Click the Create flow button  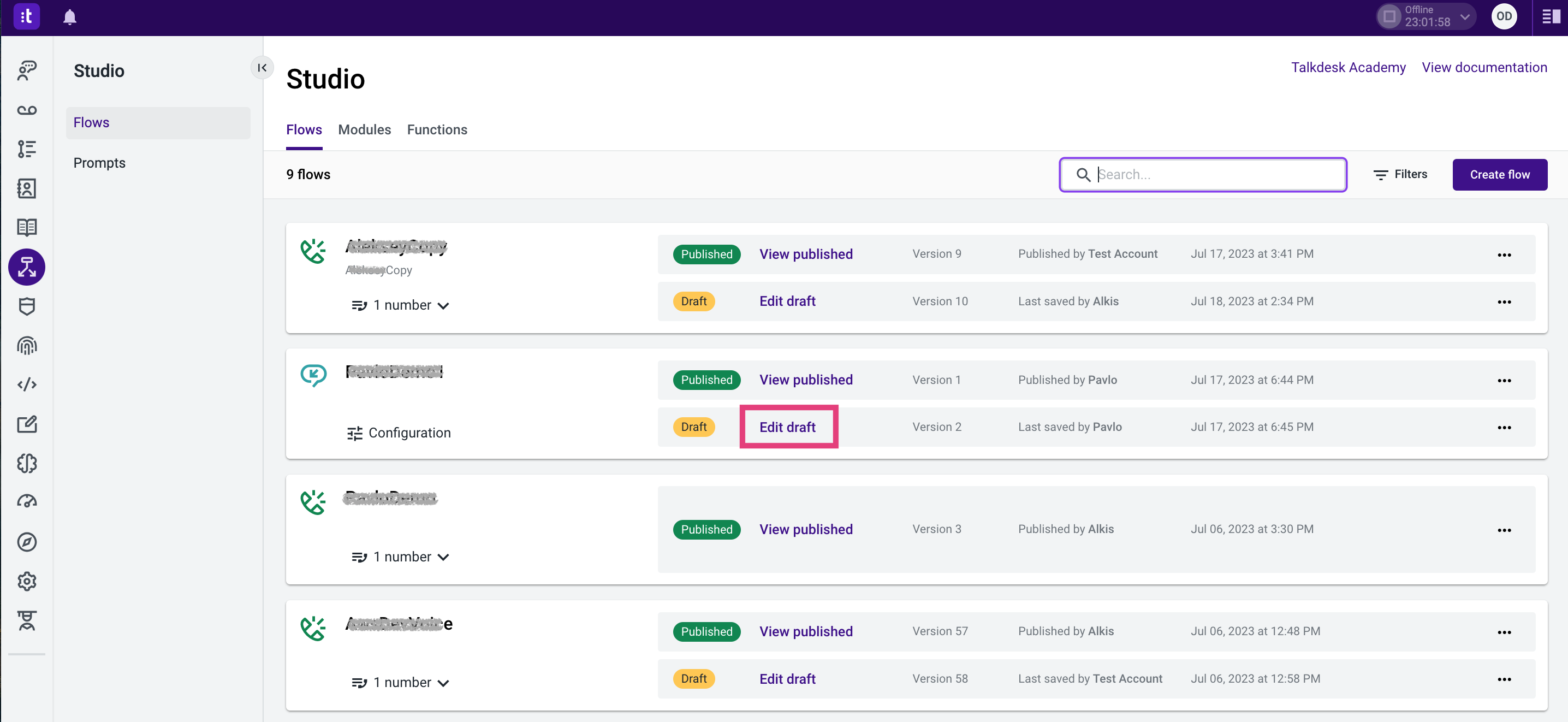(1499, 175)
